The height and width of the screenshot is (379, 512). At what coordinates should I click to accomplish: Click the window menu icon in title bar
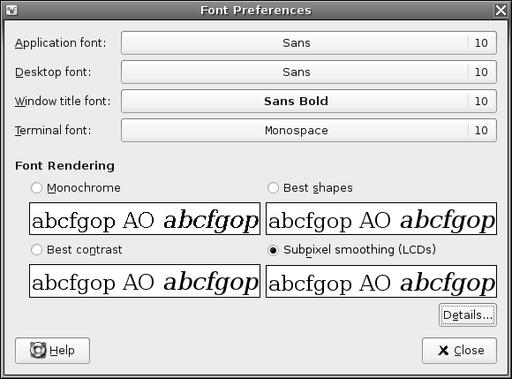tap(11, 10)
